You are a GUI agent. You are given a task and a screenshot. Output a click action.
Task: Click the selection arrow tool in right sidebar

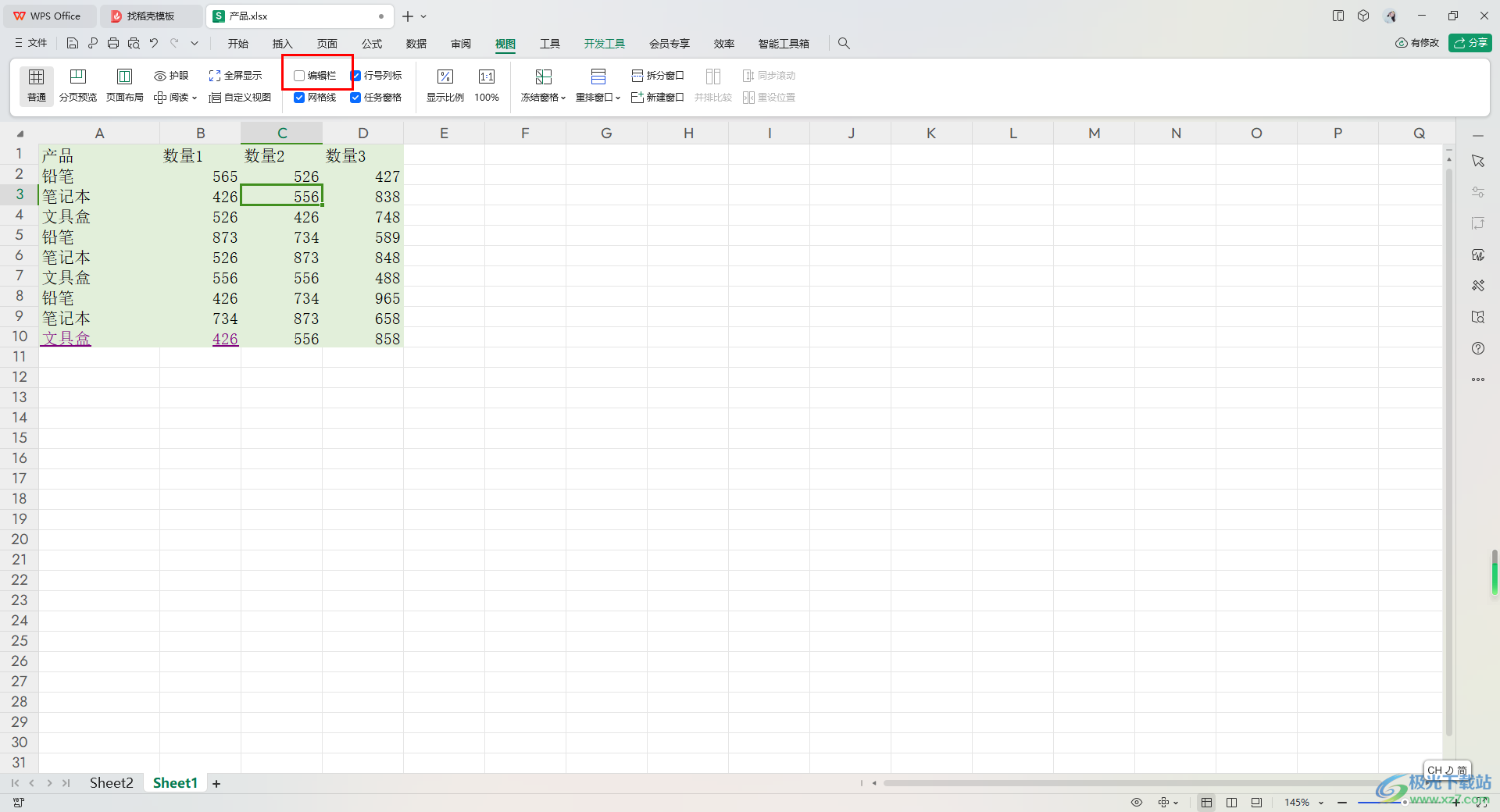click(x=1478, y=161)
